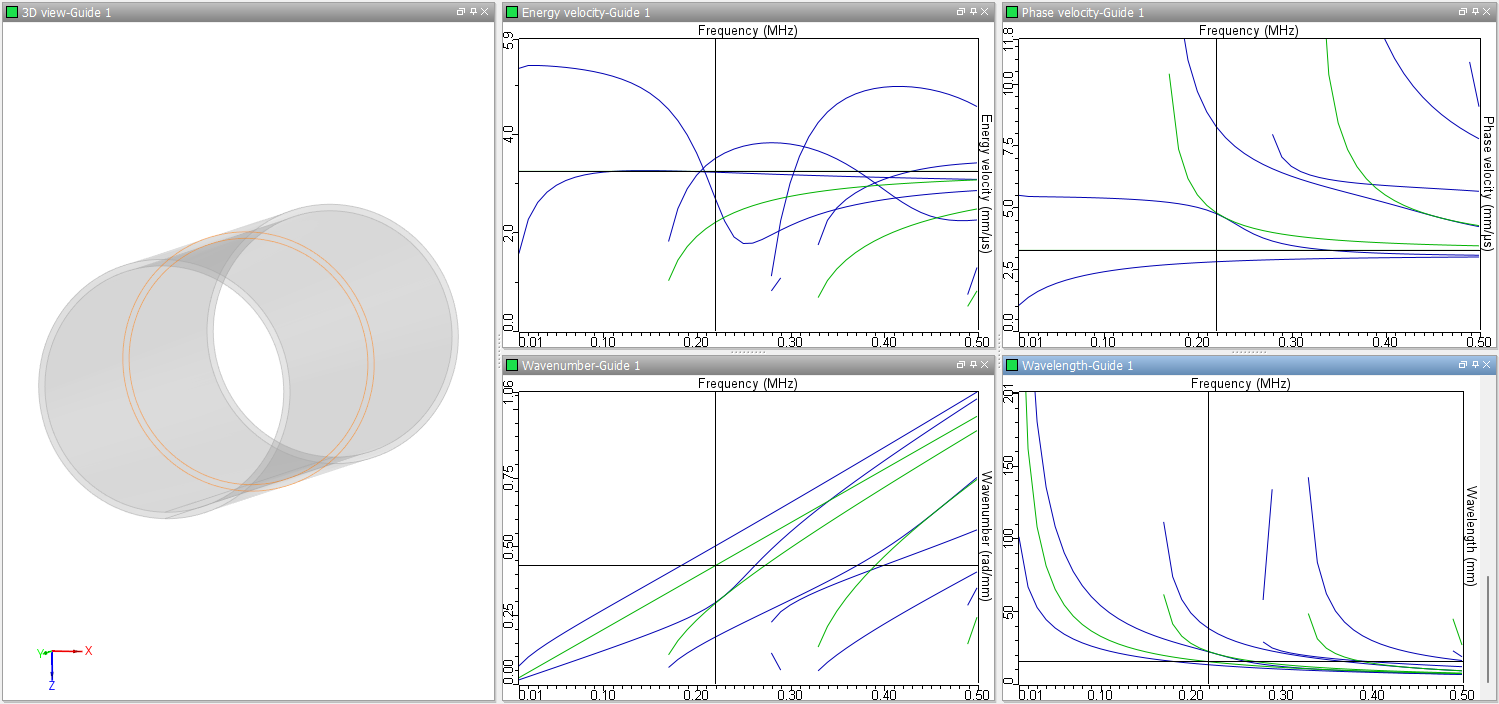The width and height of the screenshot is (1499, 704).
Task: Click the green icon in 3D view title
Action: point(12,12)
